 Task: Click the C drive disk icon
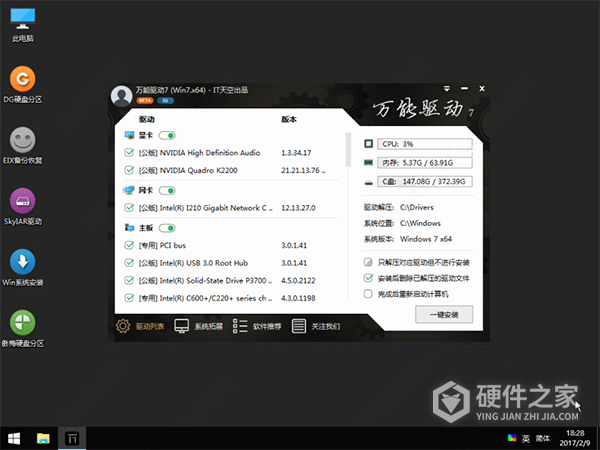click(368, 182)
